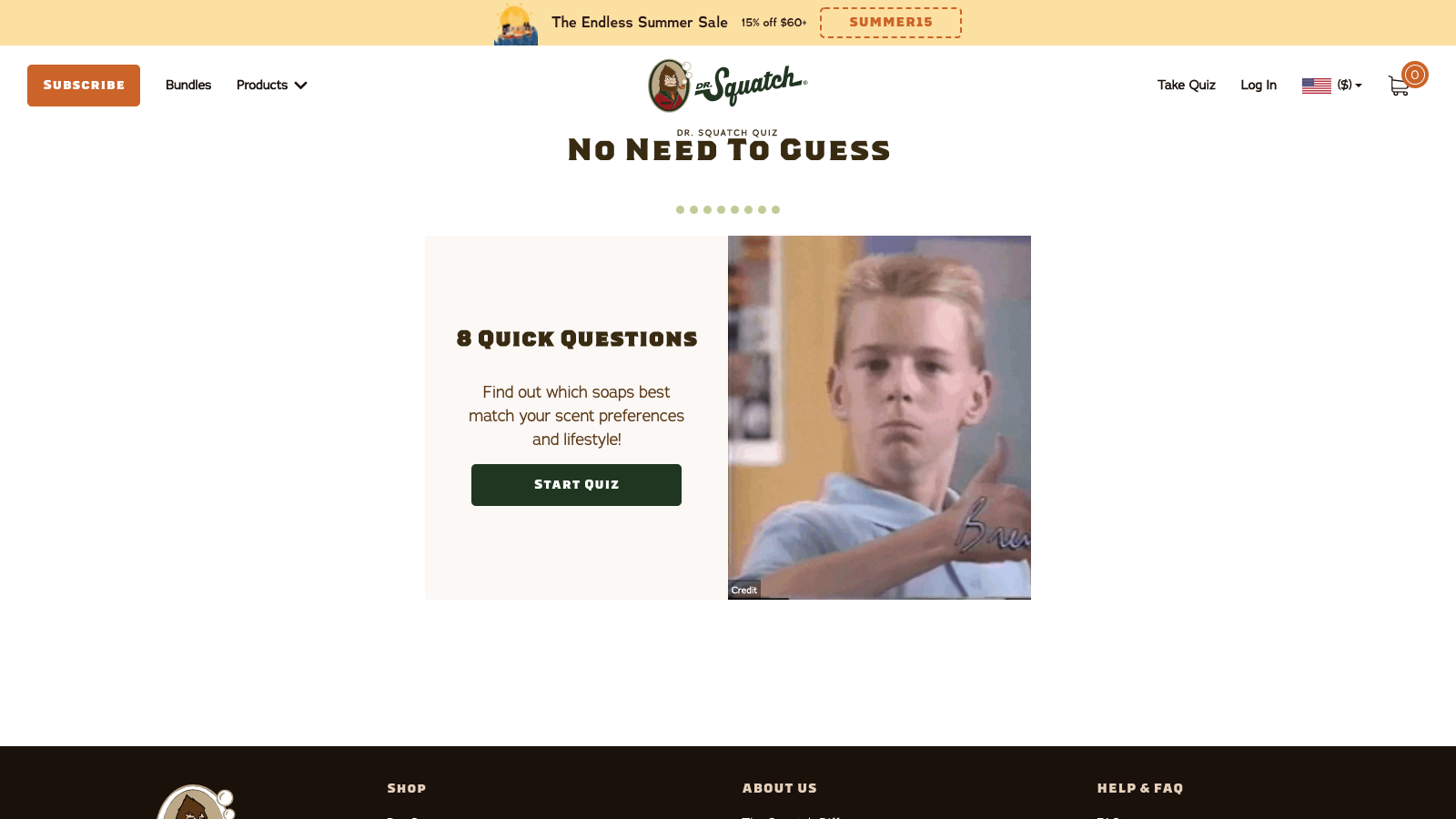
Task: Open the shopping cart icon
Action: (x=1399, y=86)
